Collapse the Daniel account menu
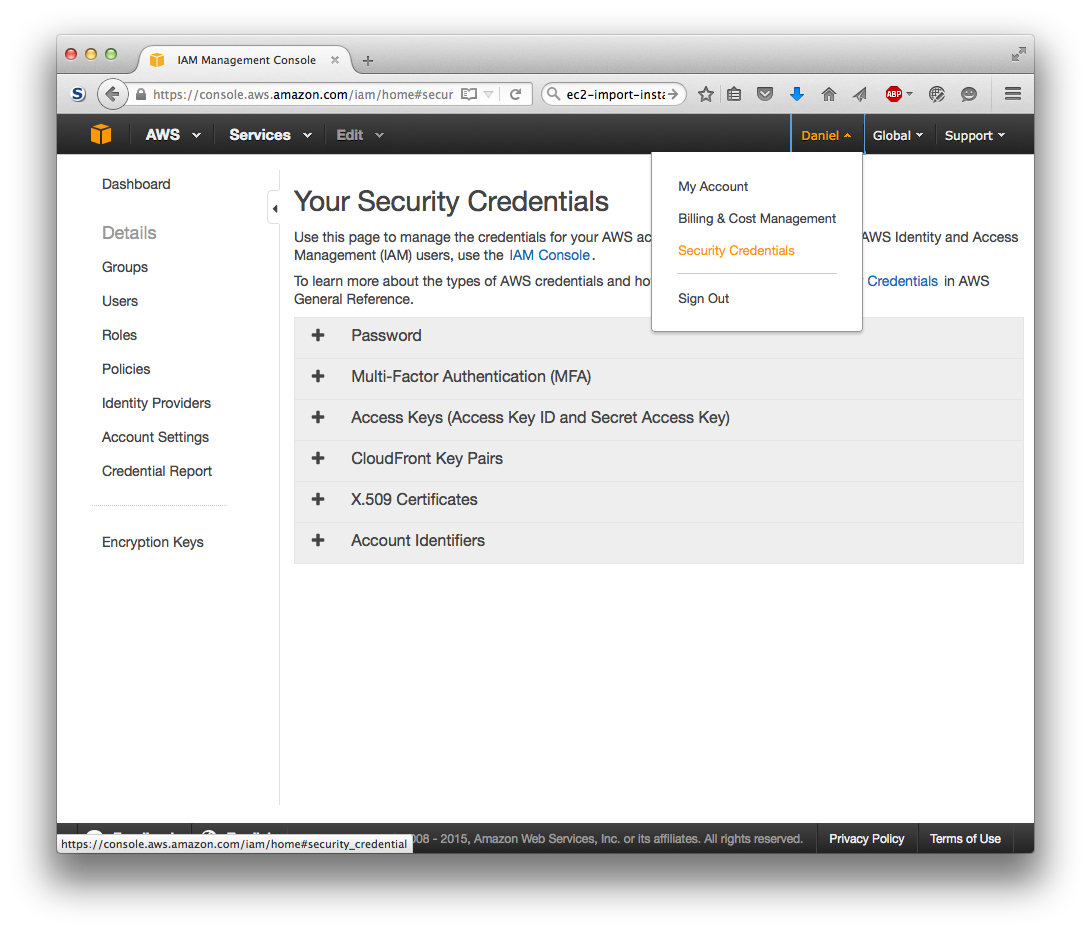This screenshot has height=932, width=1091. click(827, 135)
